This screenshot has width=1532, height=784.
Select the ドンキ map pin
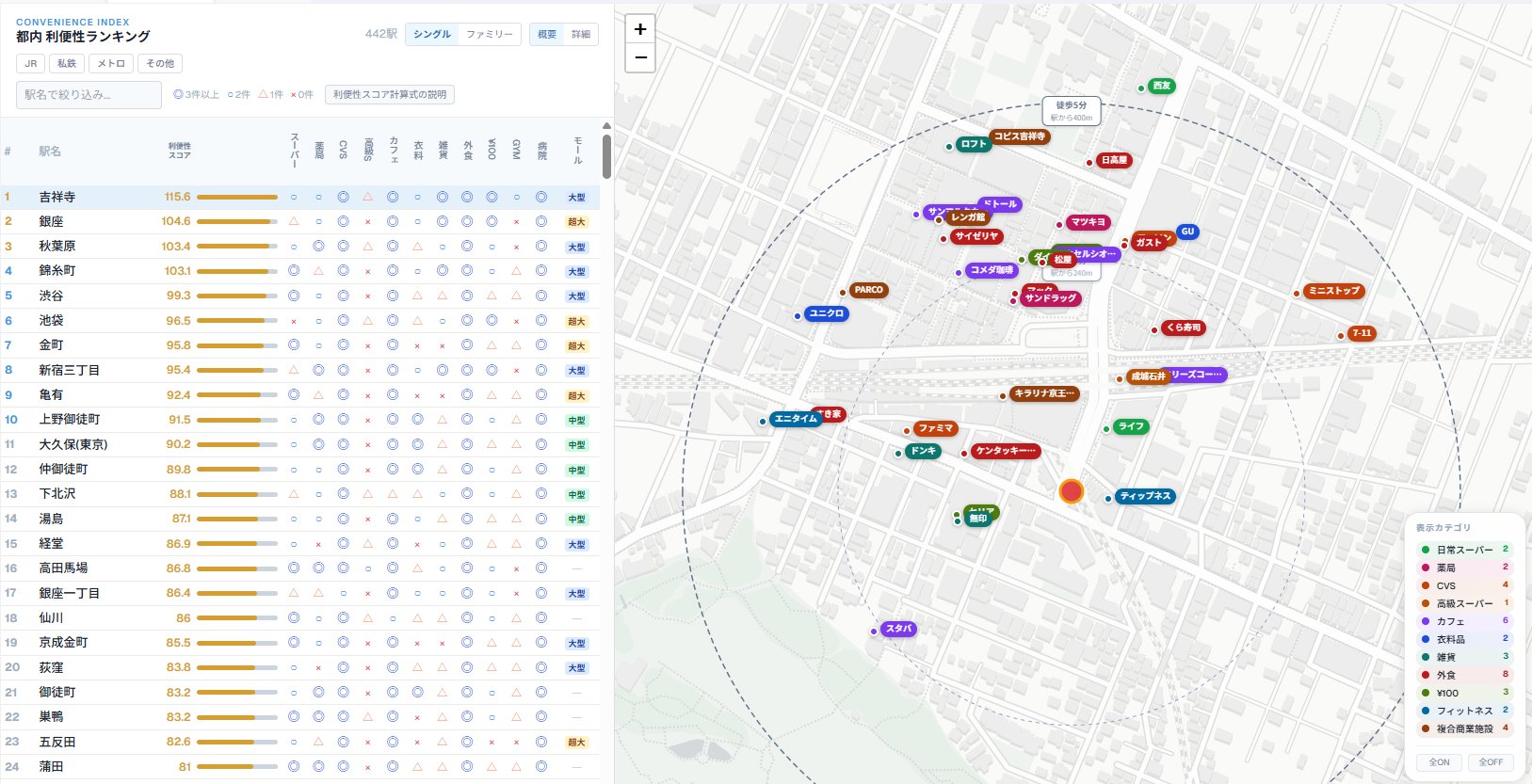923,451
